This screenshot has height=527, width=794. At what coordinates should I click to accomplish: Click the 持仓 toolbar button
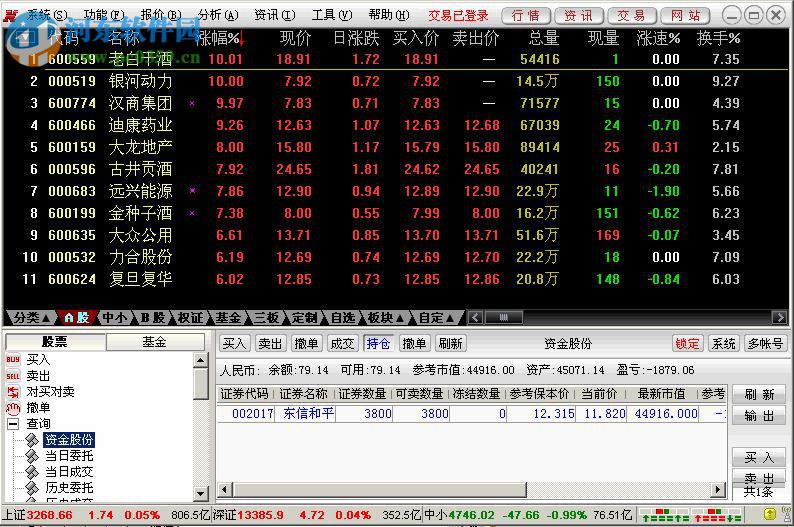[378, 344]
